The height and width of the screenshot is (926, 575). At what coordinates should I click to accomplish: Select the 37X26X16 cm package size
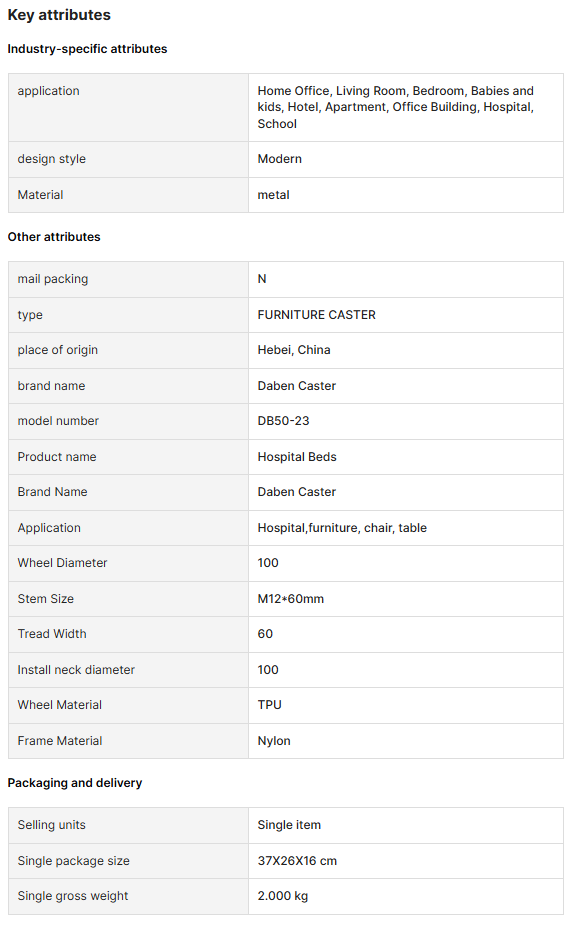coord(297,861)
